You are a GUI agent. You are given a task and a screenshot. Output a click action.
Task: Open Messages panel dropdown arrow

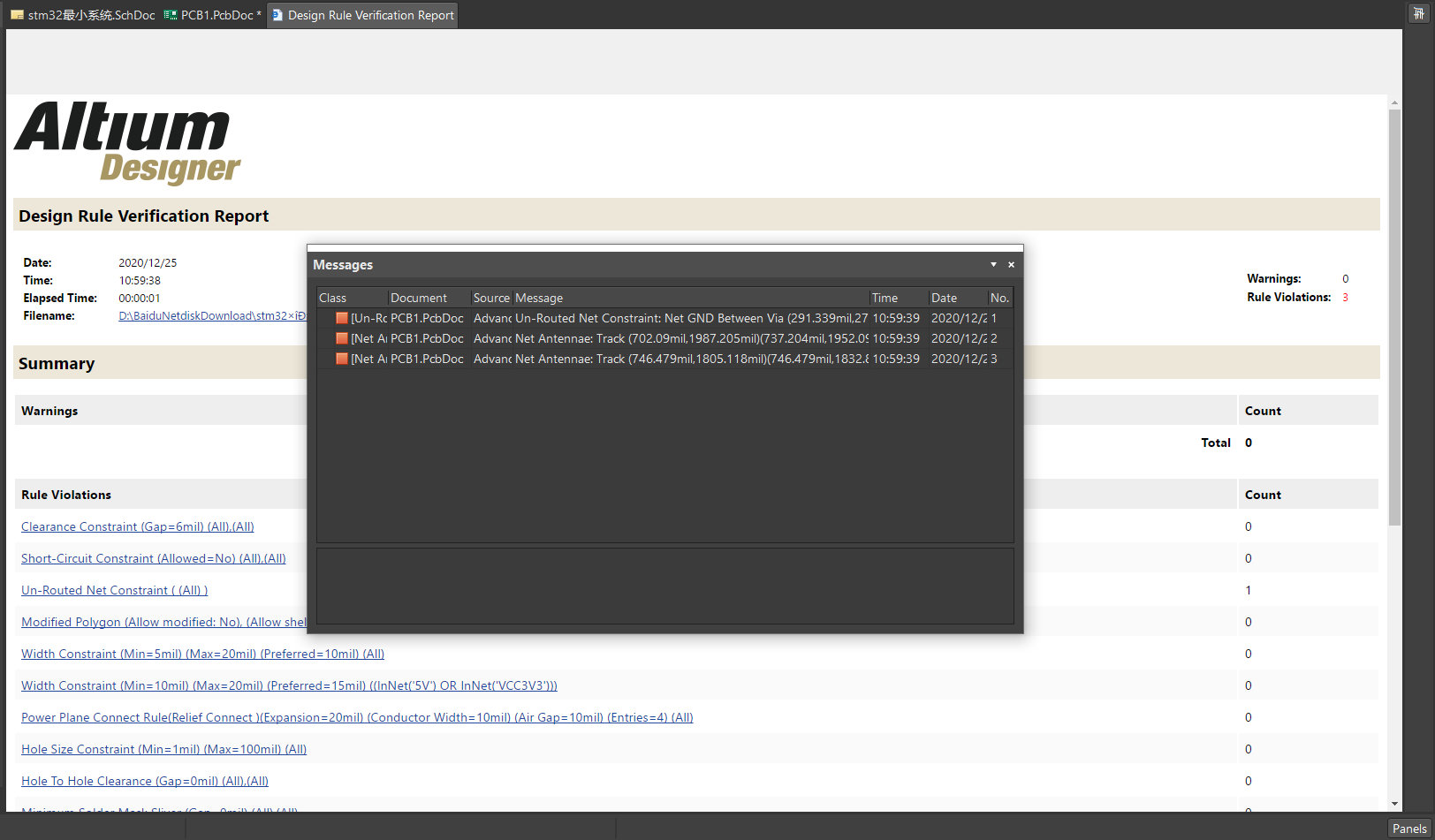[993, 265]
